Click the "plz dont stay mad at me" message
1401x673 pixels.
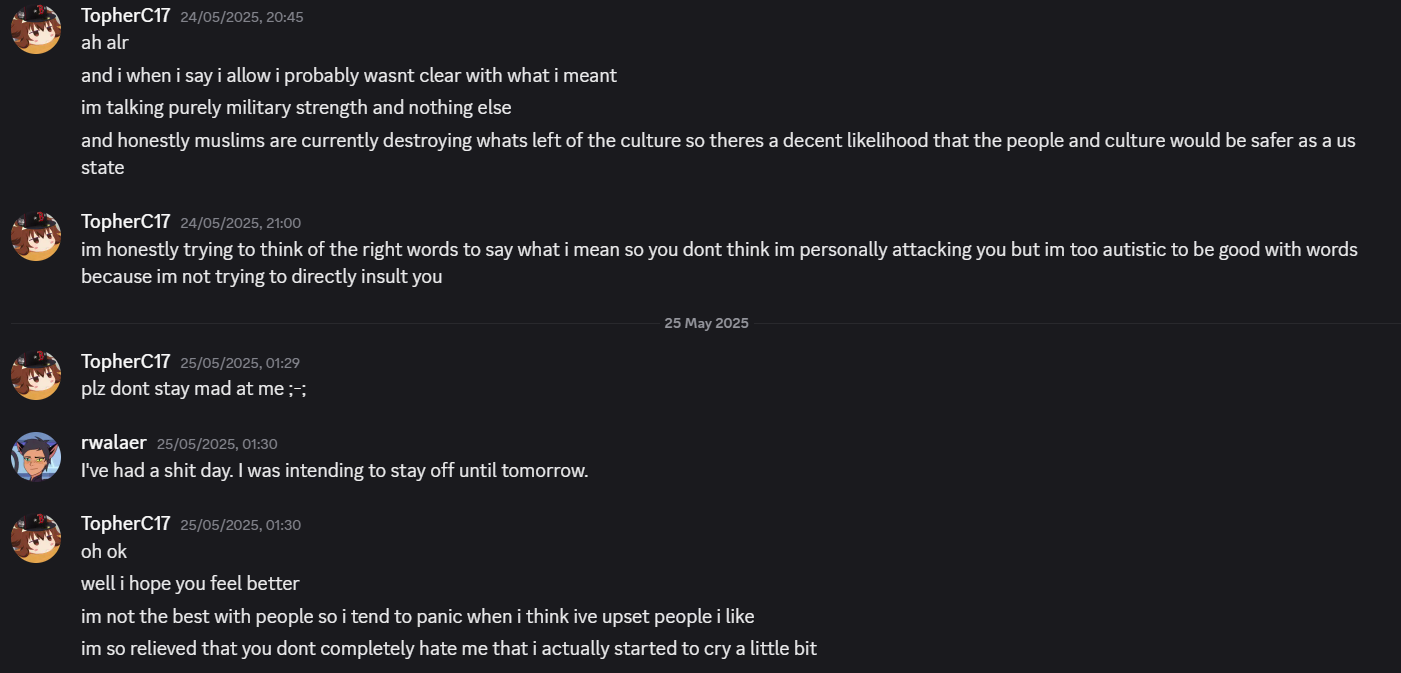(193, 389)
